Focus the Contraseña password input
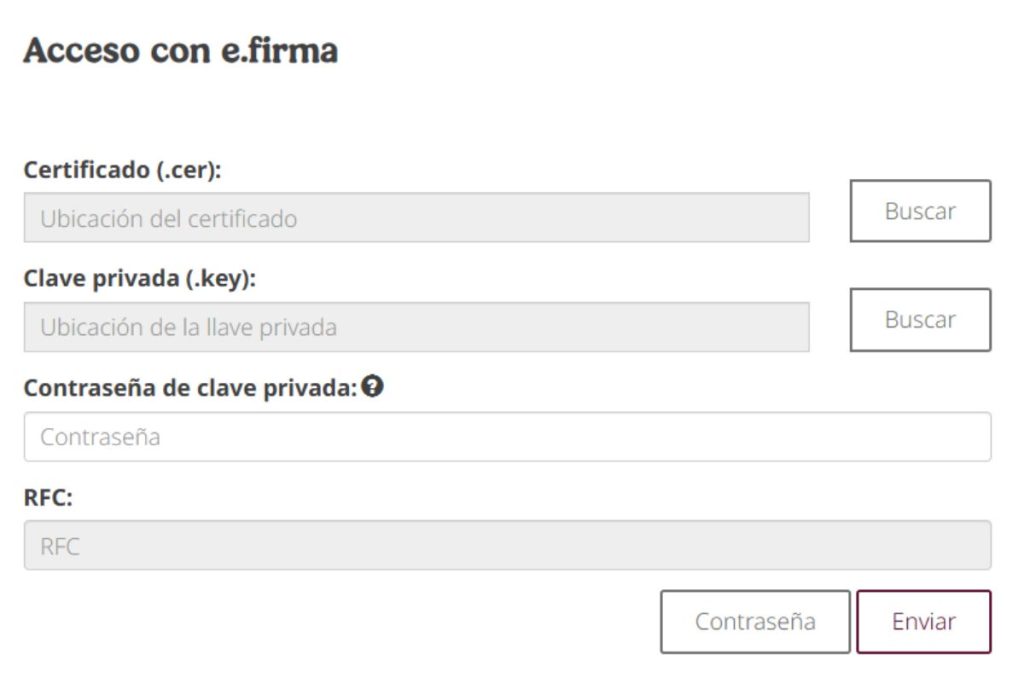 (507, 436)
